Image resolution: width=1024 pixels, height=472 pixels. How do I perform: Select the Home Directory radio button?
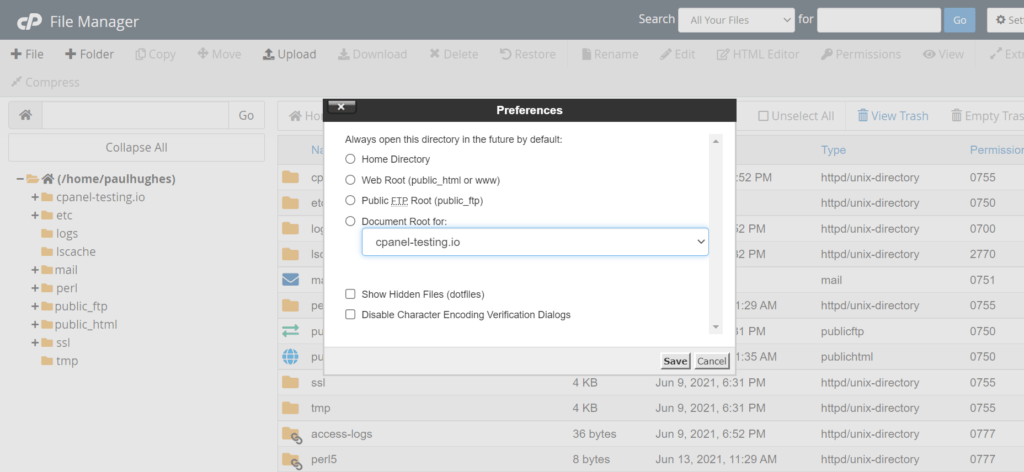tap(351, 159)
